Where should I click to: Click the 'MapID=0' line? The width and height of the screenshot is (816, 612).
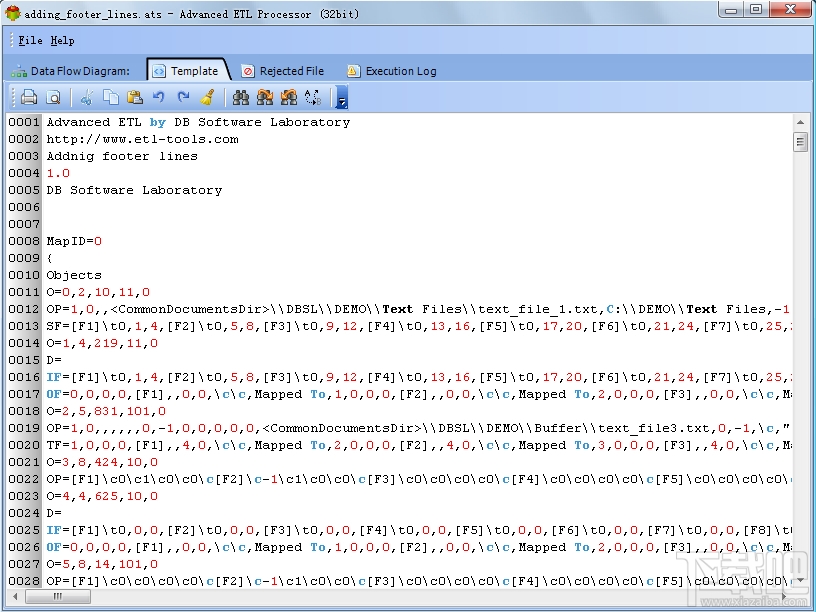(74, 241)
